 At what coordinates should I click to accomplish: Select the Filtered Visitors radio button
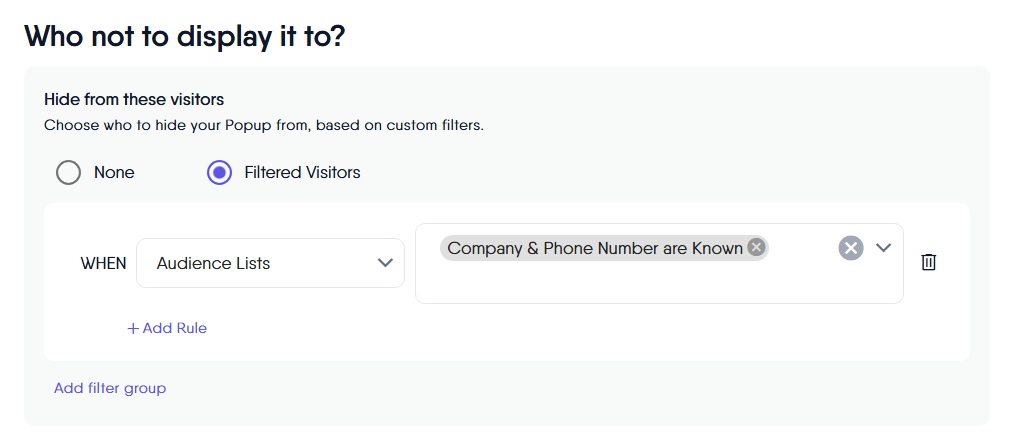(x=219, y=173)
